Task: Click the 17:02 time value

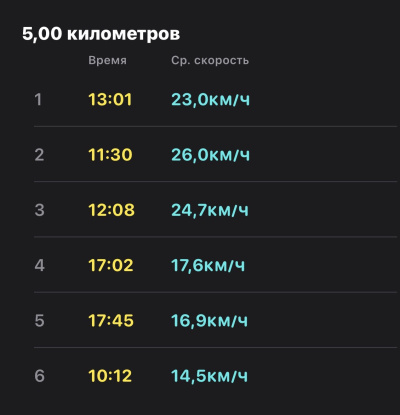Action: 111,265
